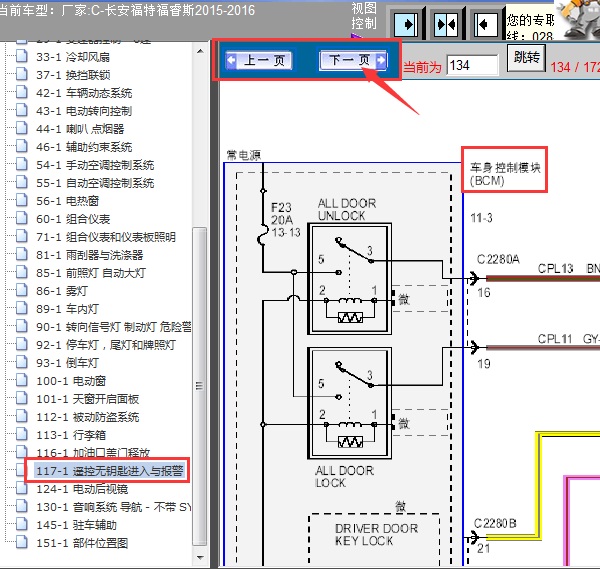Screen dimensions: 600x569
Task: Select 60-1 组合仪表 entry
Action: tap(73, 219)
